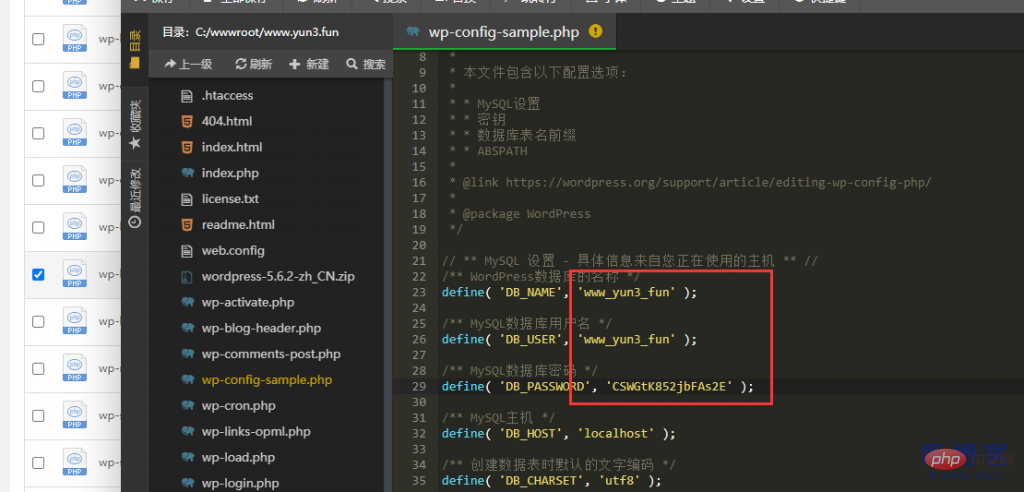Open the 最近修改 recent changes sidebar tab
The height and width of the screenshot is (492, 1024).
point(135,198)
